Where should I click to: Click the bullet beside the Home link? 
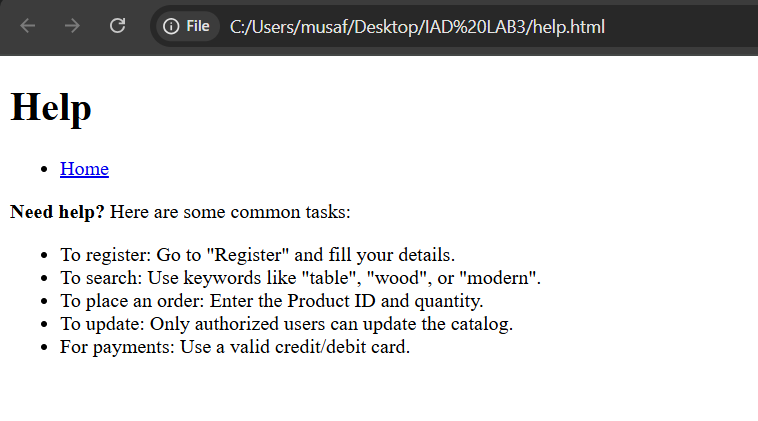pyautogui.click(x=44, y=169)
